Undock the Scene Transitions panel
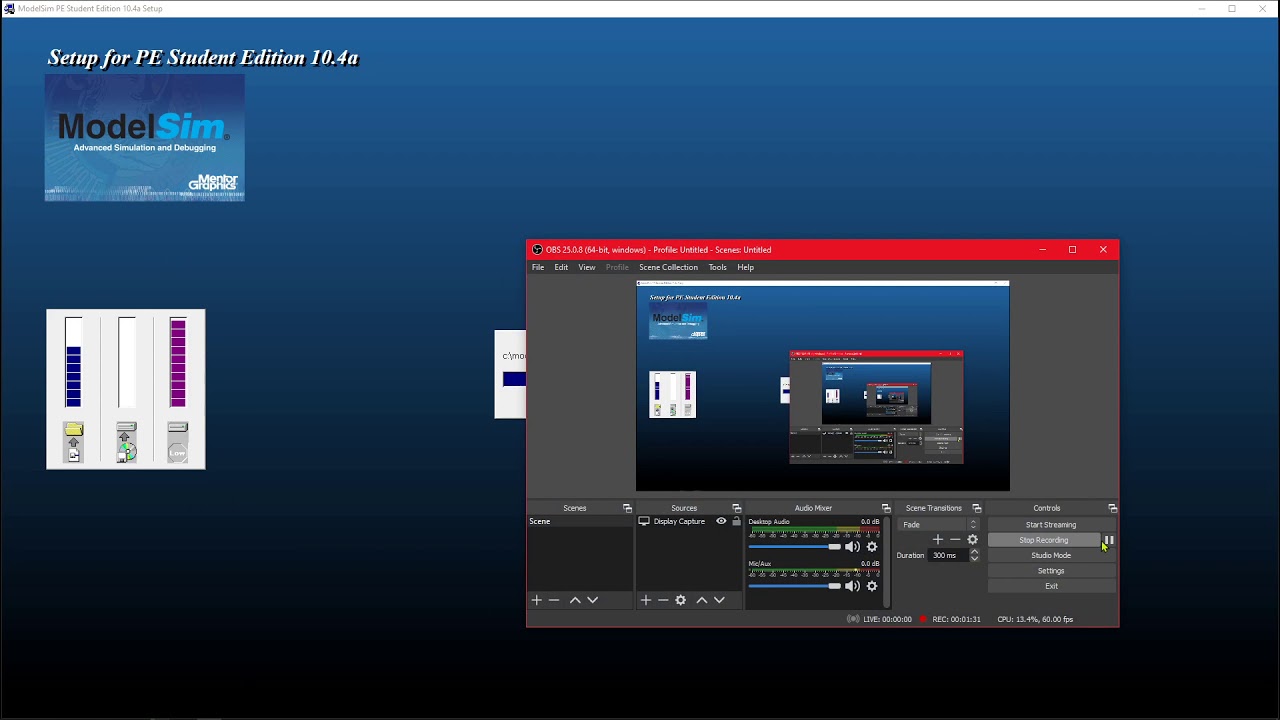The image size is (1280, 720). [x=977, y=508]
